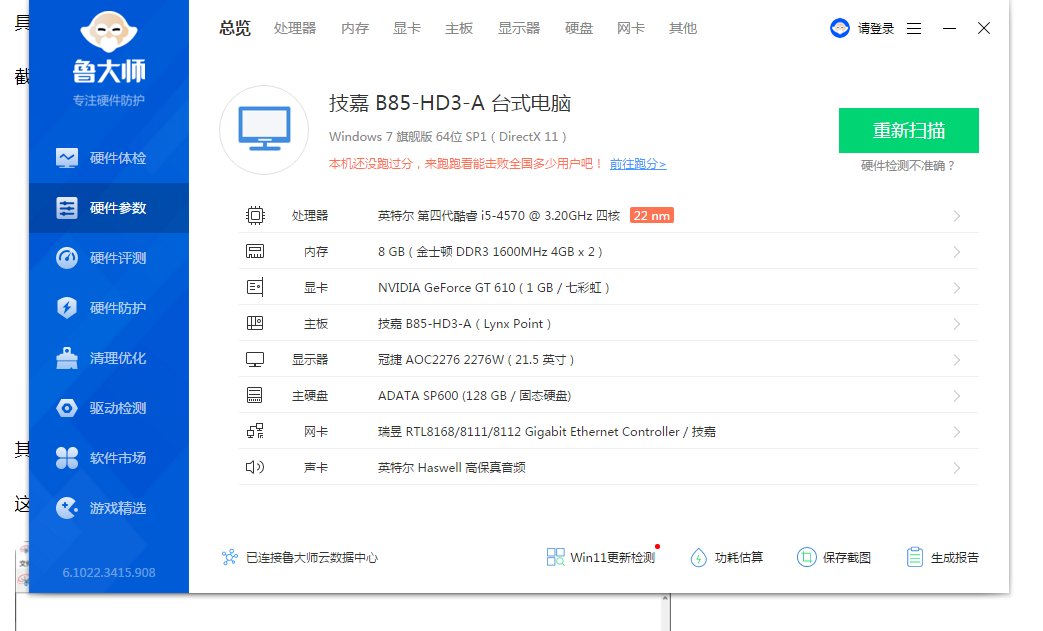Open the 硬件体检 sidebar item
Viewport: 1043px width, 631px height.
pos(108,158)
